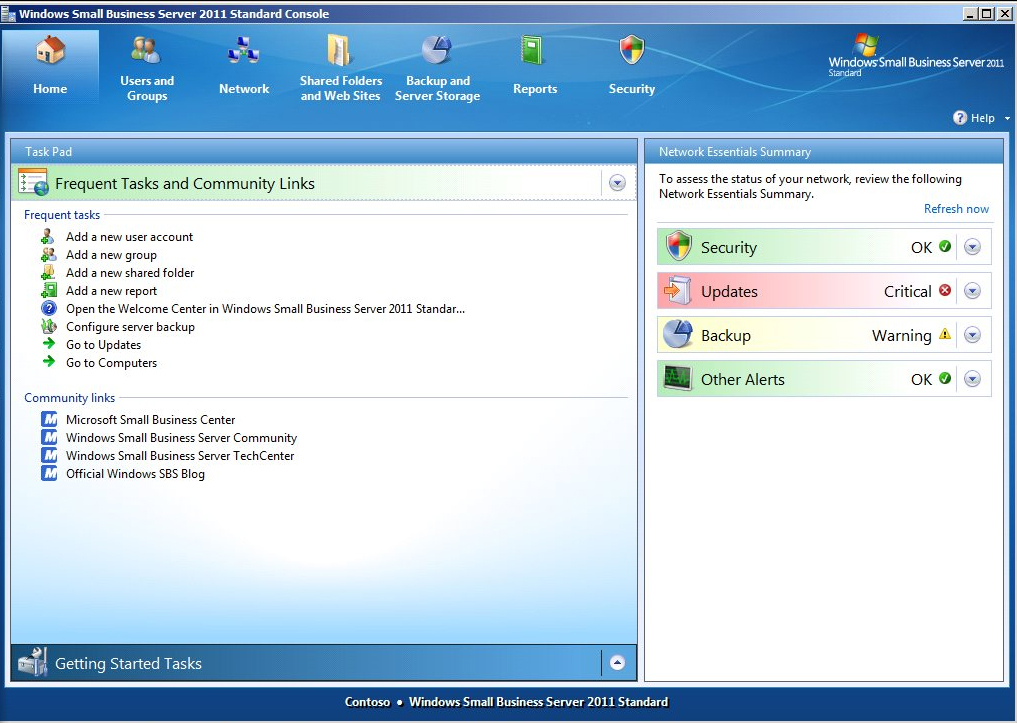Open the Shared Folders and Web Sites icon

(x=340, y=50)
